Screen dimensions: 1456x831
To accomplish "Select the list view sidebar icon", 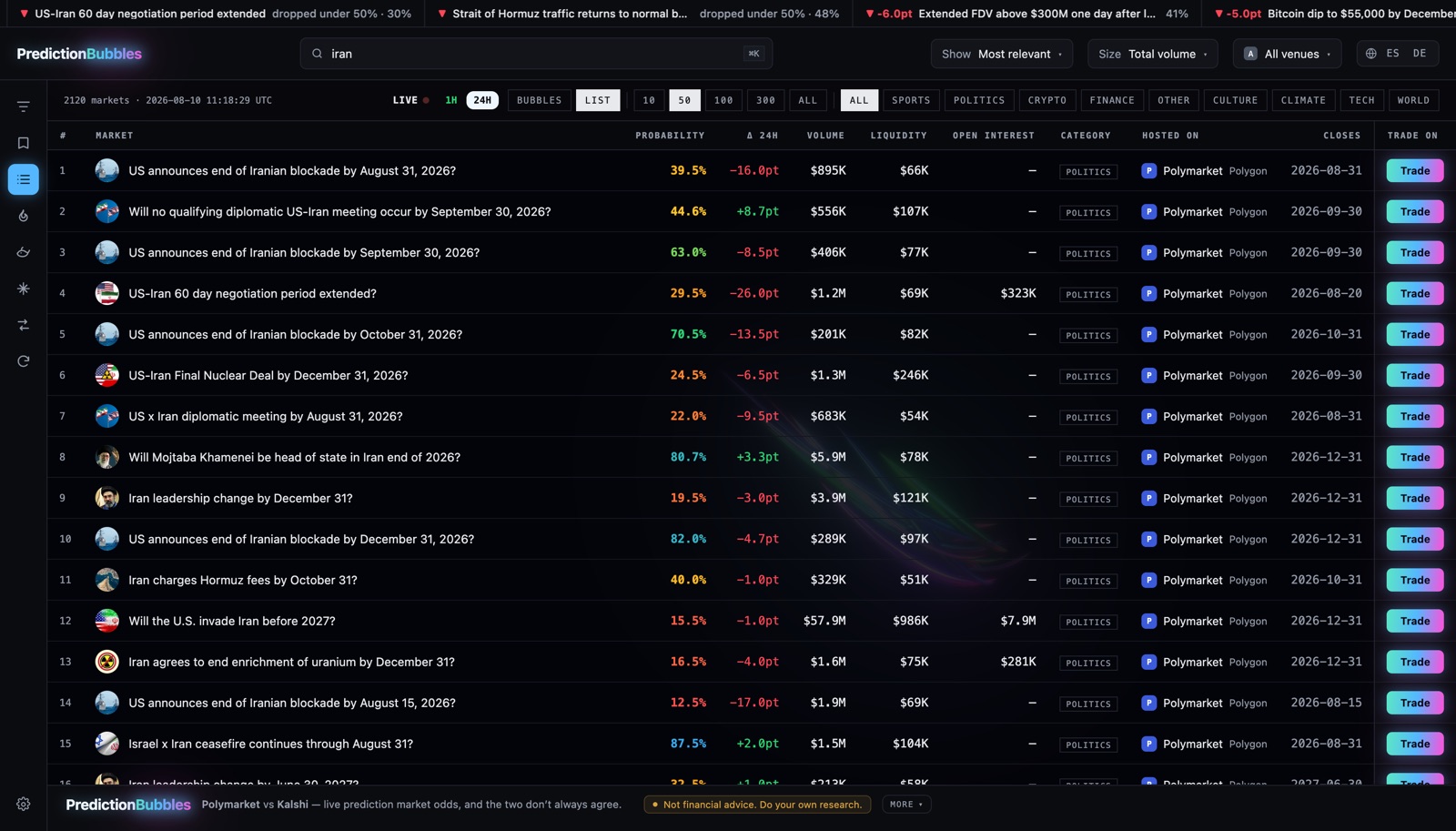I will (24, 179).
